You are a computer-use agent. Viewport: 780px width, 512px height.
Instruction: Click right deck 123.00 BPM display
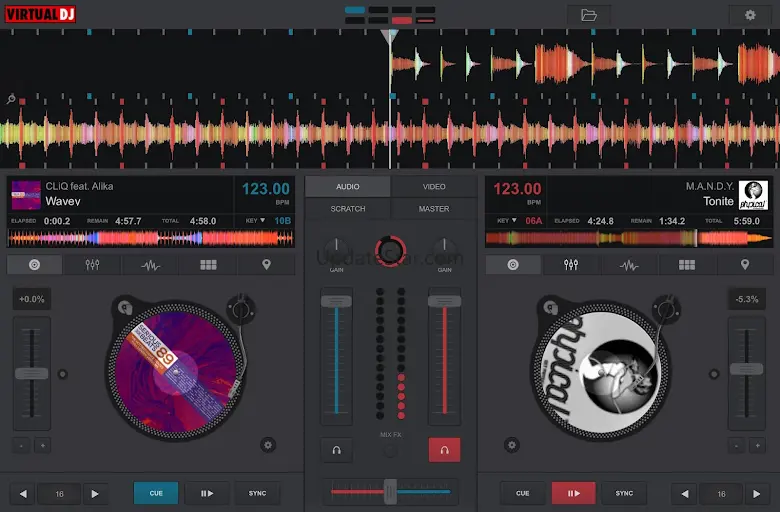[x=517, y=189]
